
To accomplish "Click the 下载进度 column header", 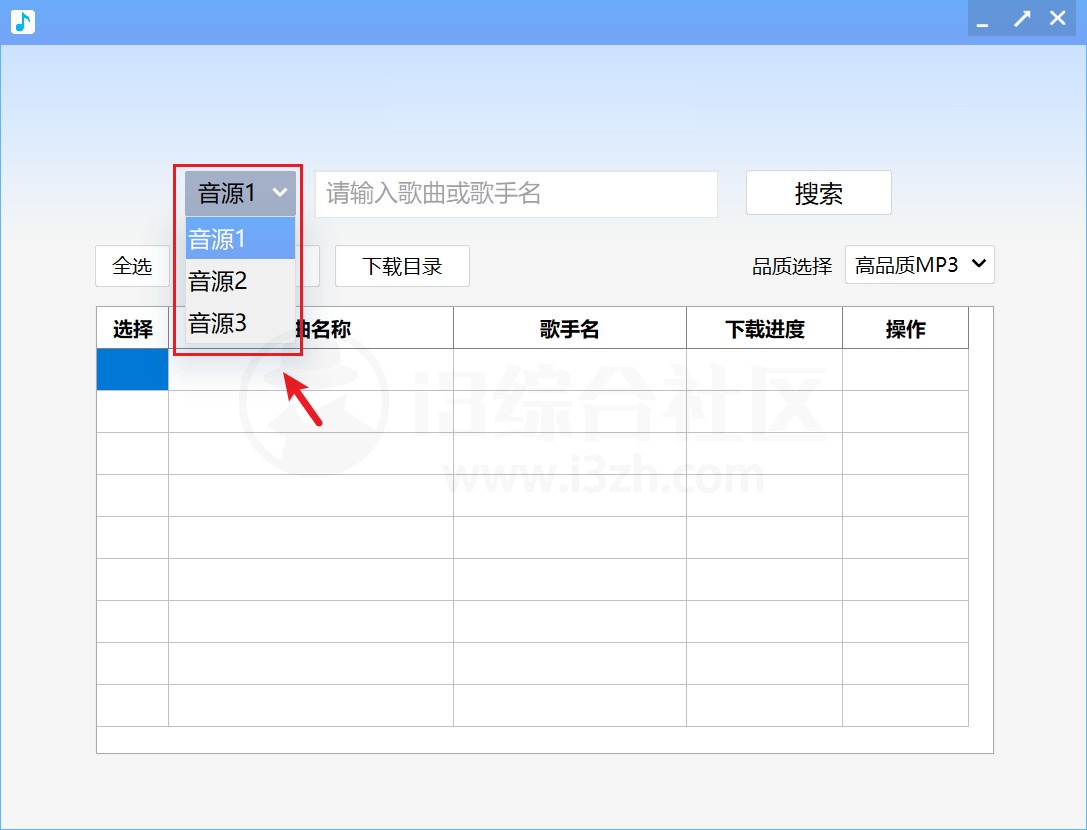I will tap(765, 328).
